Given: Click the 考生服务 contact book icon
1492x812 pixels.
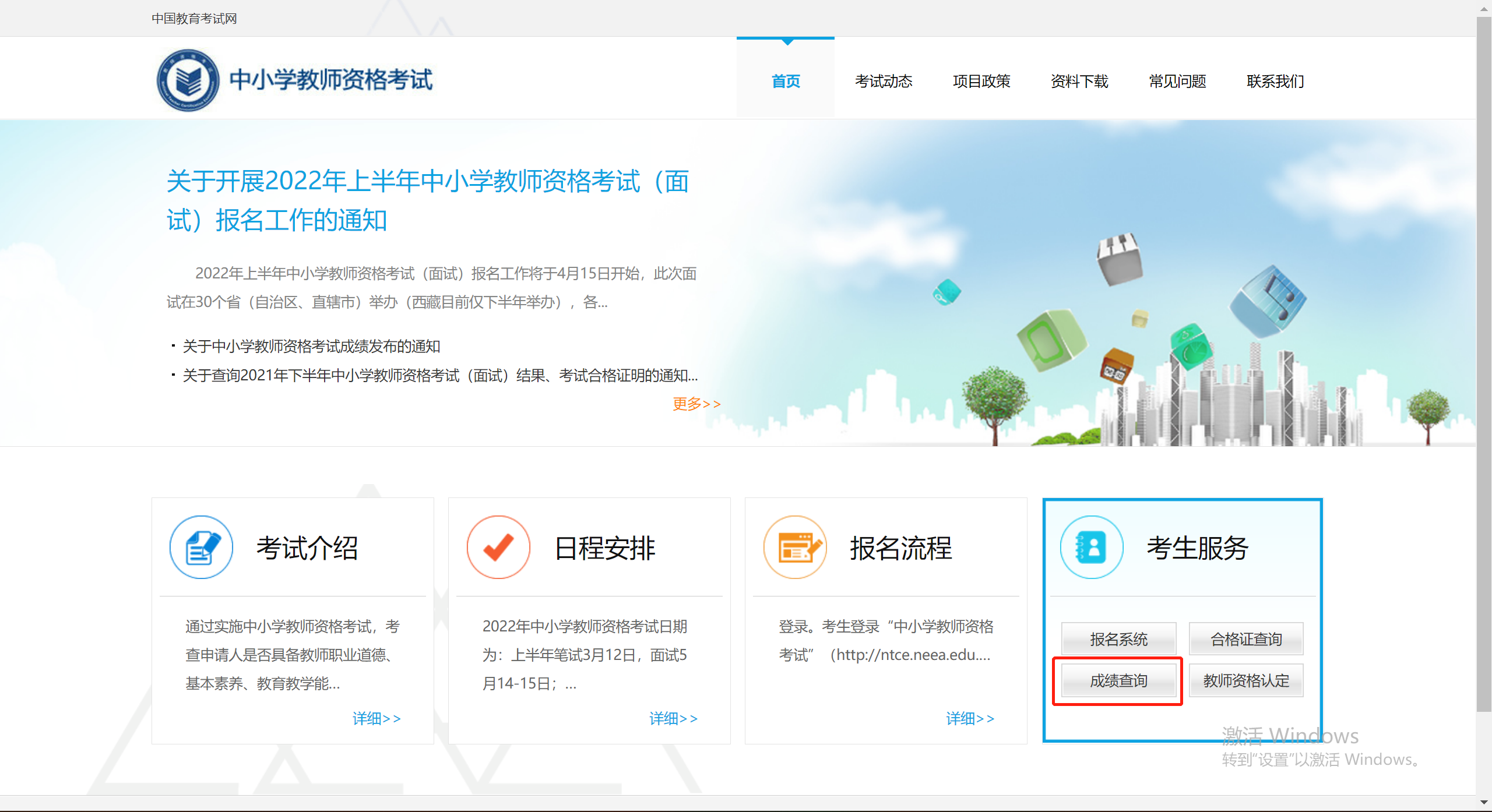Looking at the screenshot, I should 1092,548.
